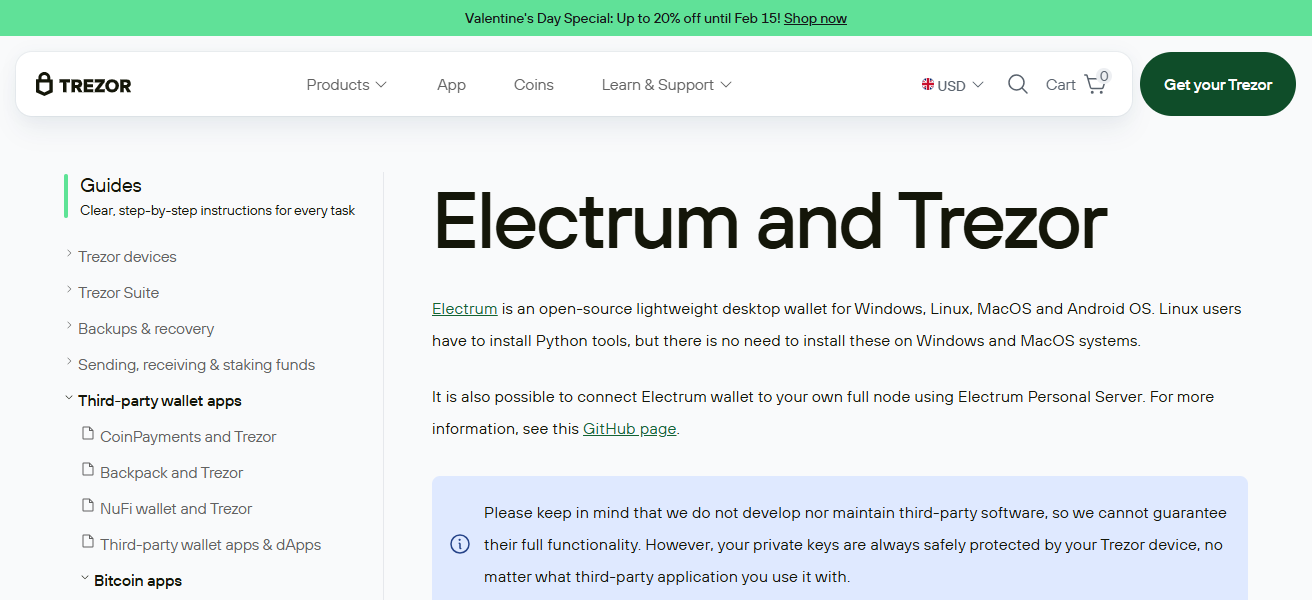This screenshot has height=600, width=1312.
Task: Expand the Trezor devices section
Action: [69, 256]
